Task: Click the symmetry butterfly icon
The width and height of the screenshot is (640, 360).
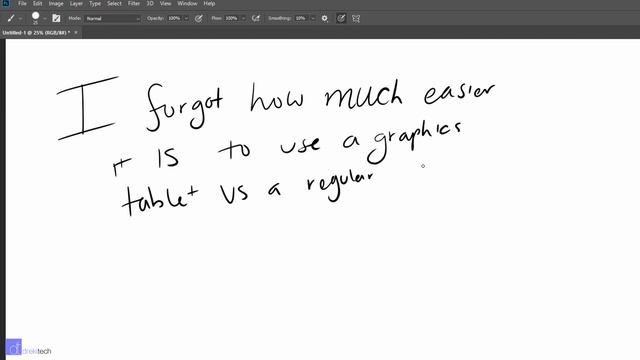Action: (356, 19)
